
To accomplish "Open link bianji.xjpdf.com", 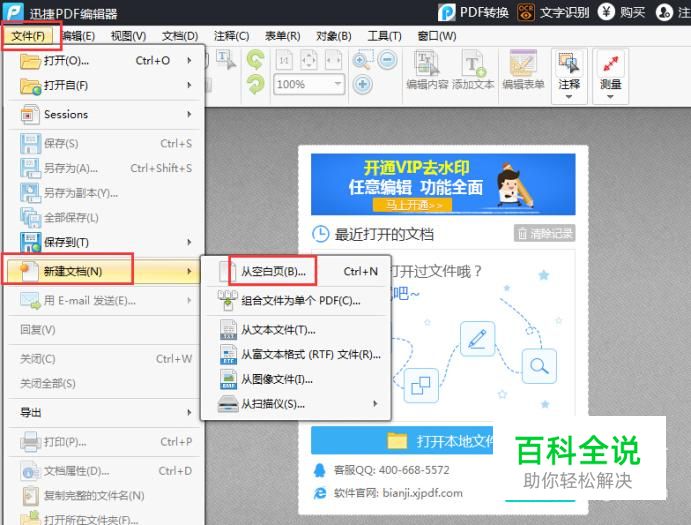I will [x=423, y=493].
